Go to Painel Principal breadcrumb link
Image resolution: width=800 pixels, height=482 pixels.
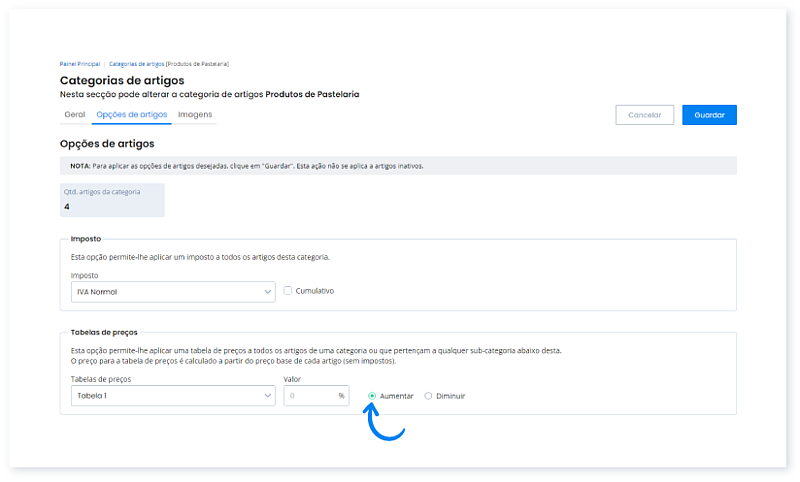[x=80, y=64]
